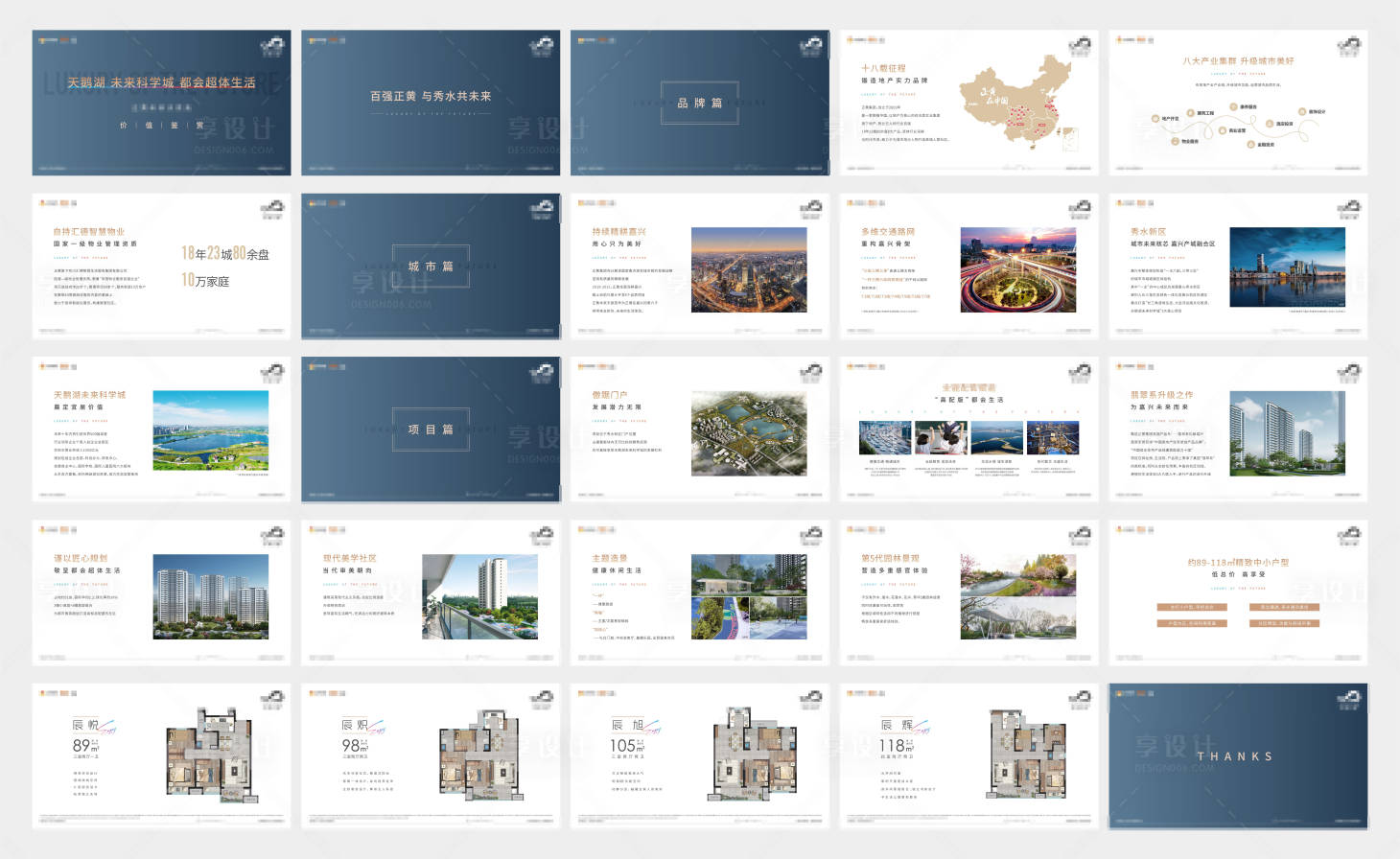Click the 98㎡ area figure
The height and width of the screenshot is (859, 1400).
pyautogui.click(x=355, y=745)
